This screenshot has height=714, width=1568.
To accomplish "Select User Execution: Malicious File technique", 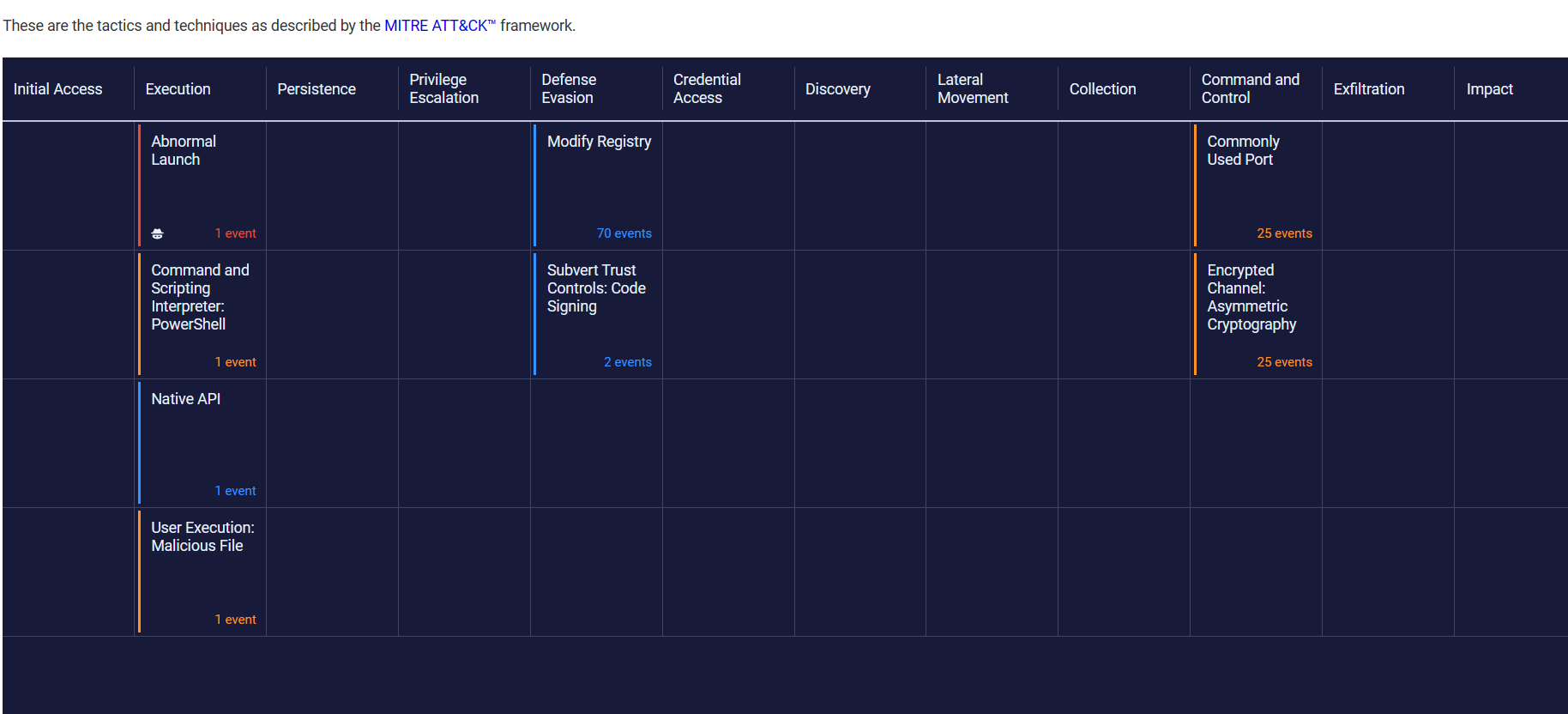I will tap(202, 572).
